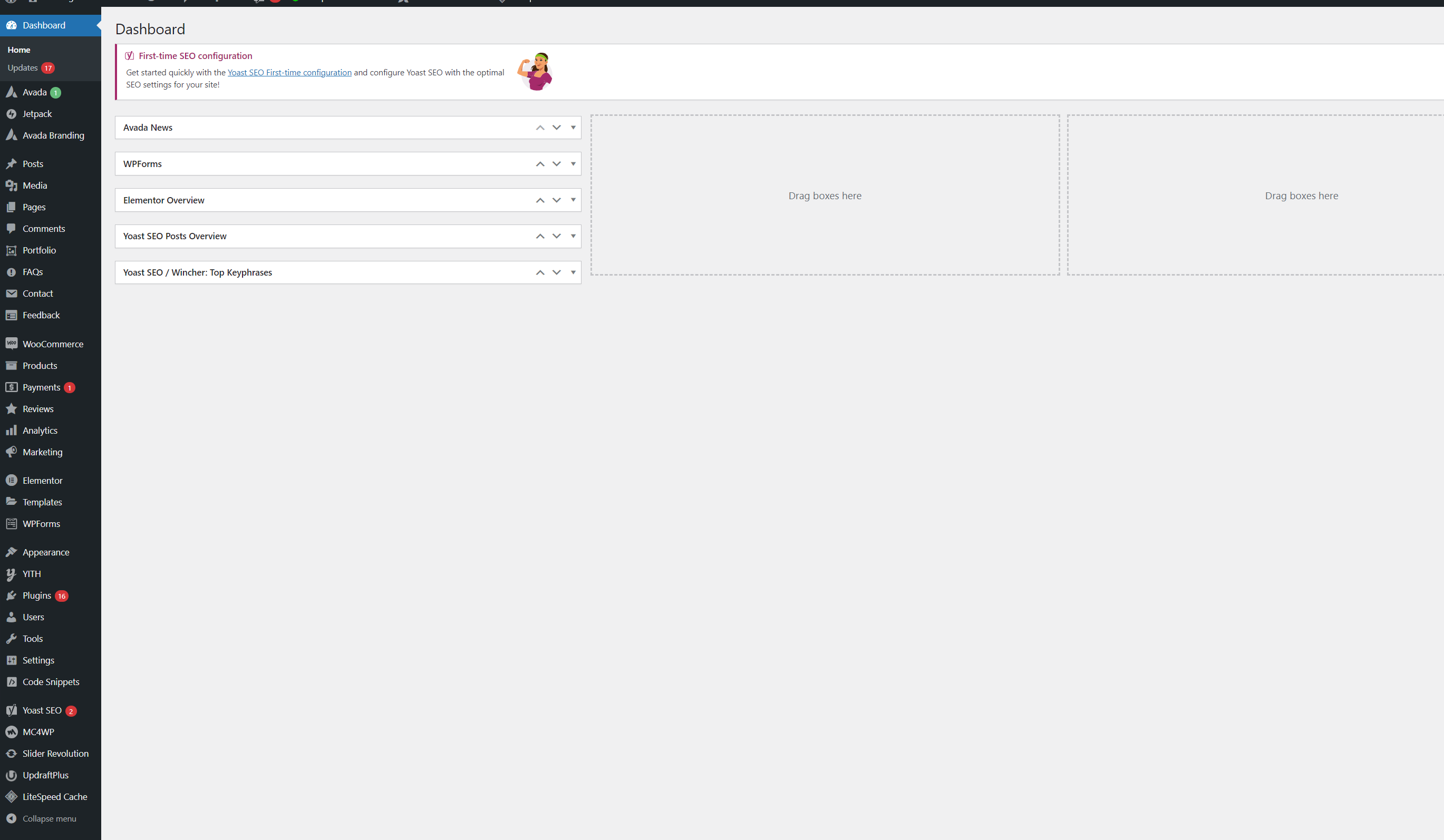Scroll down the dashboard widget panel
The width and height of the screenshot is (1444, 840).
tap(556, 127)
